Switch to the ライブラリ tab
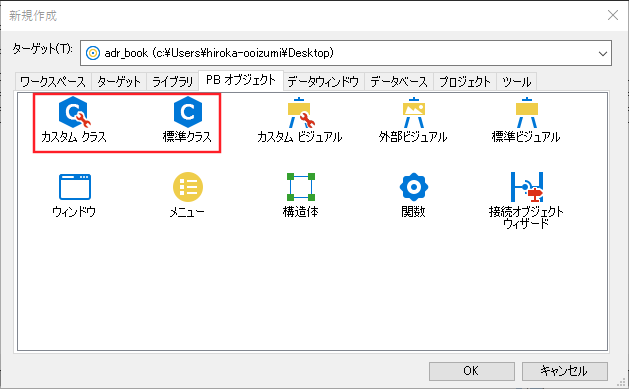Viewport: 629px width, 389px height. (173, 82)
